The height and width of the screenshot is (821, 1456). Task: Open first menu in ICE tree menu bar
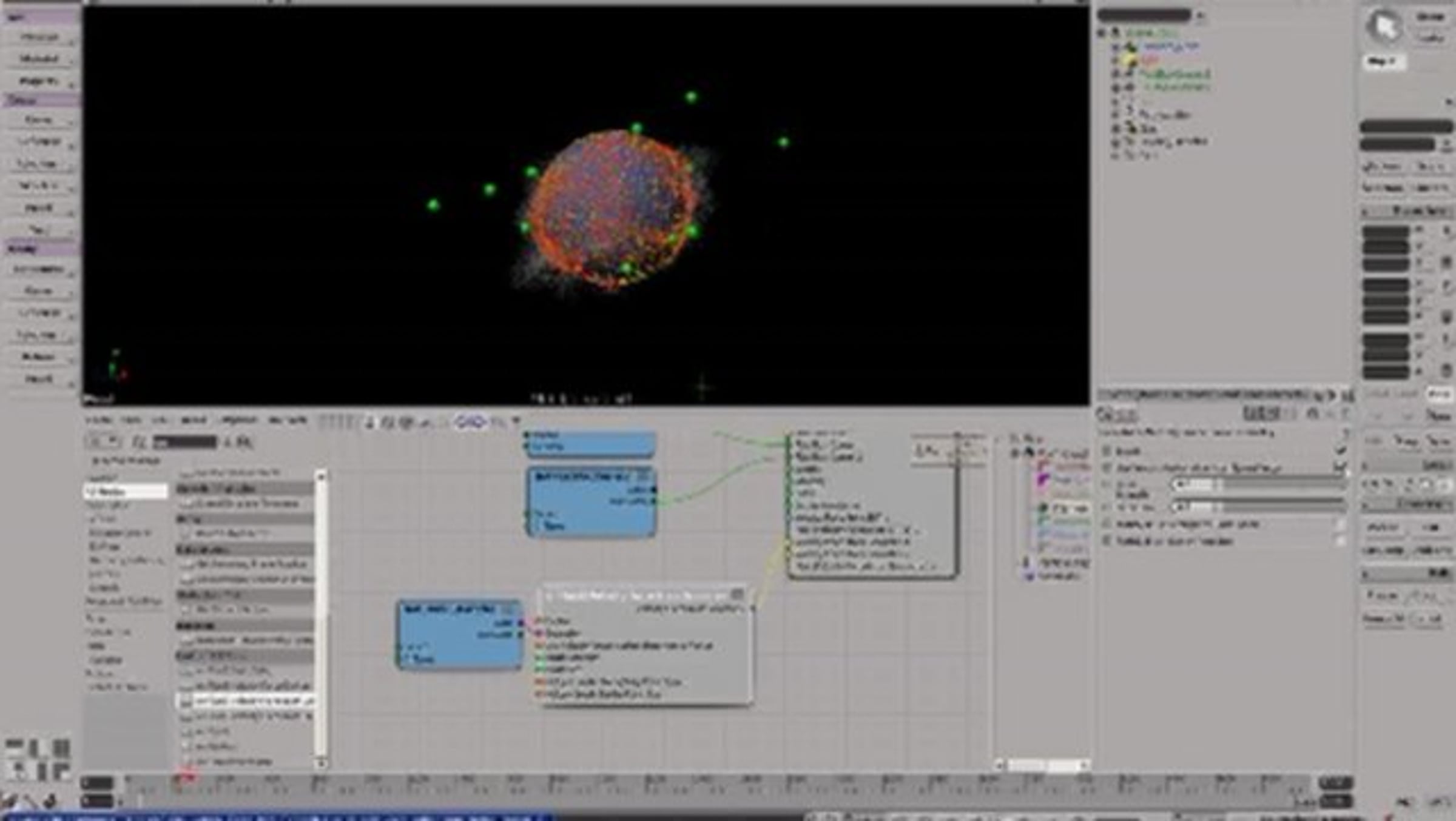pos(98,420)
